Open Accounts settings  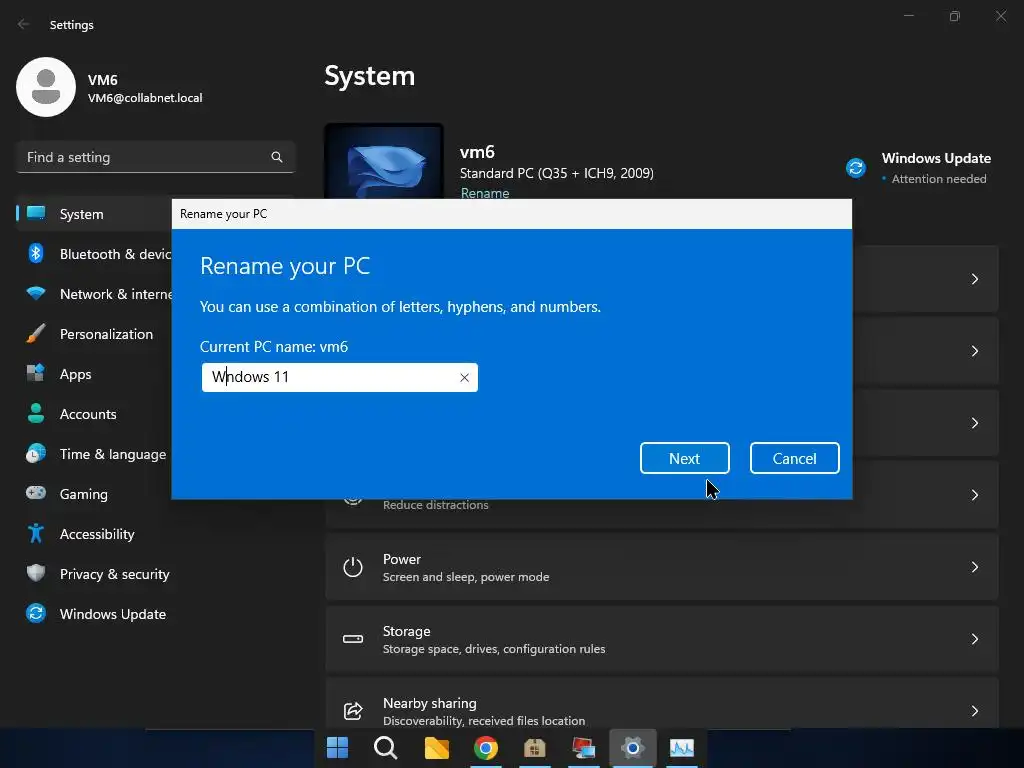pos(88,414)
